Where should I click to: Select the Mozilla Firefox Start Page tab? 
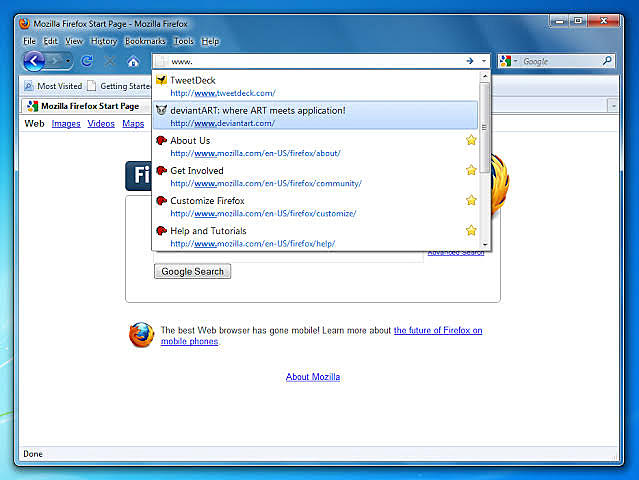87,106
